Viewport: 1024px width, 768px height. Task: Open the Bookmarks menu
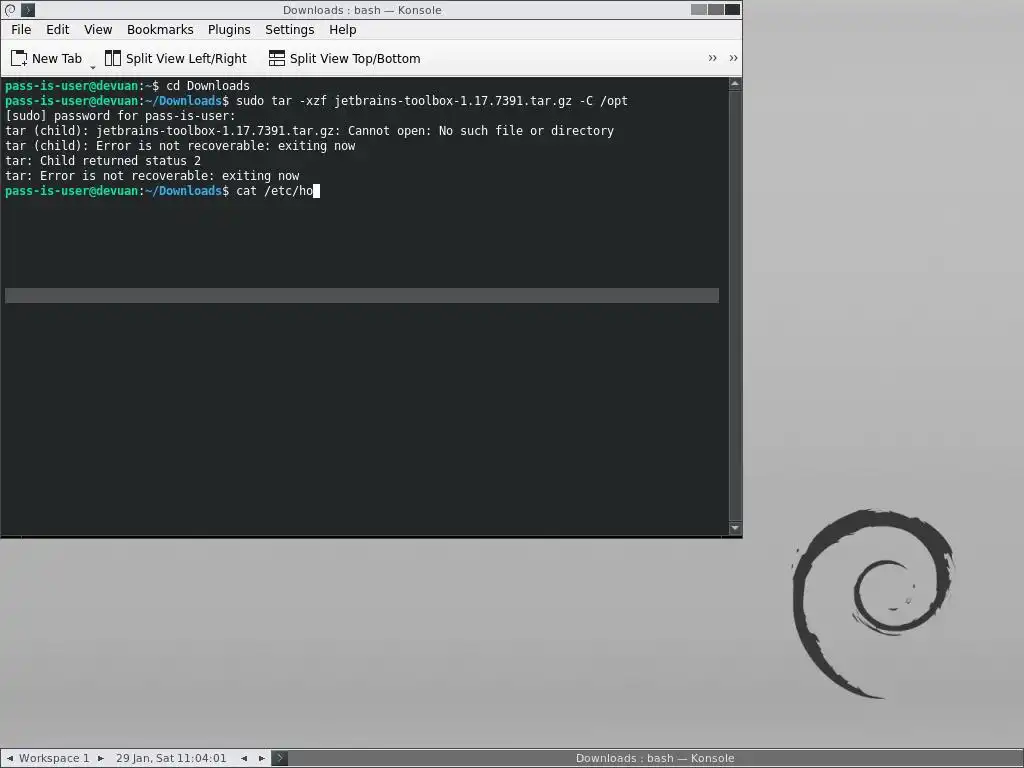[x=160, y=29]
